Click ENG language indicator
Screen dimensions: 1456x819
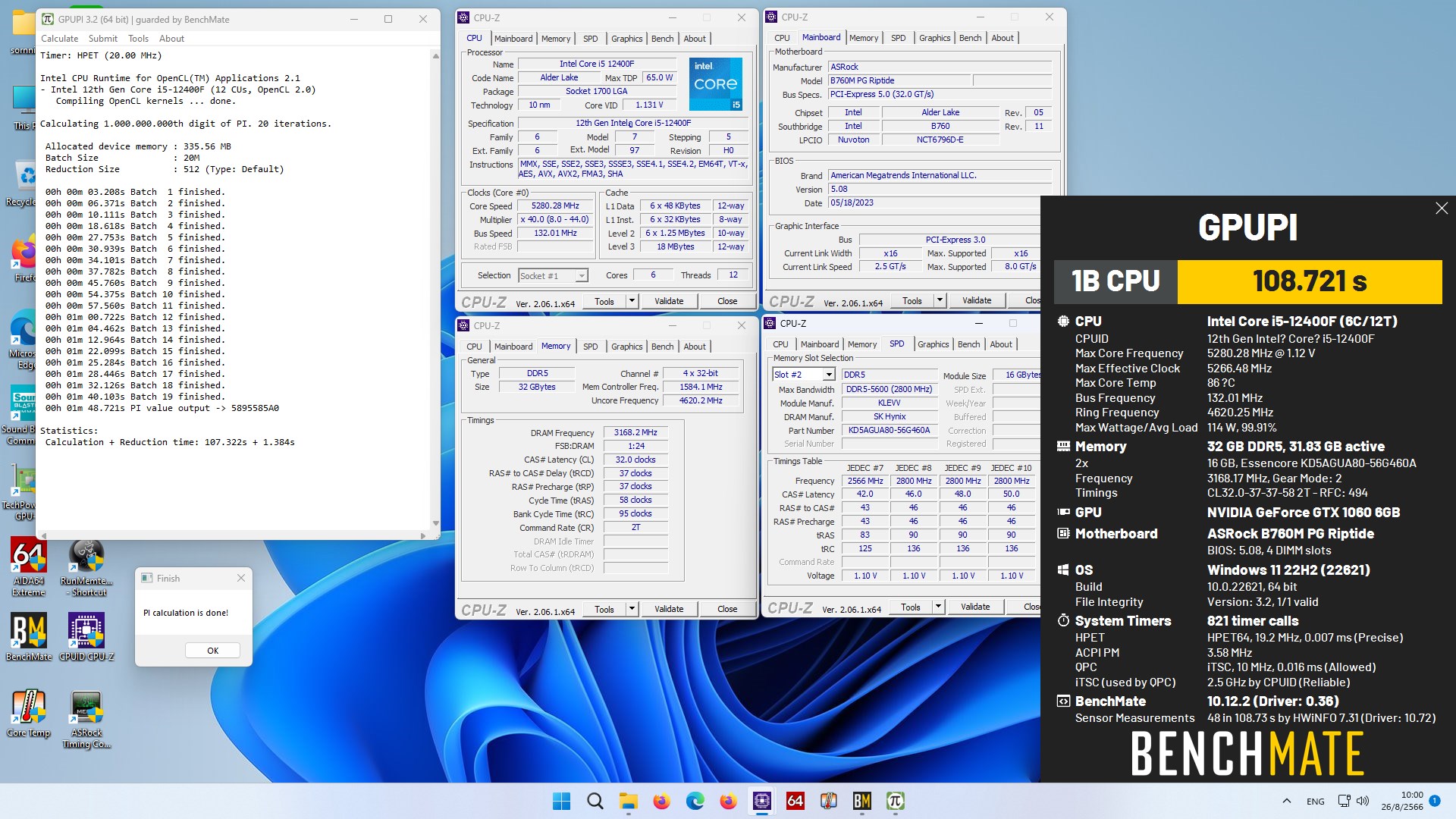point(1316,801)
